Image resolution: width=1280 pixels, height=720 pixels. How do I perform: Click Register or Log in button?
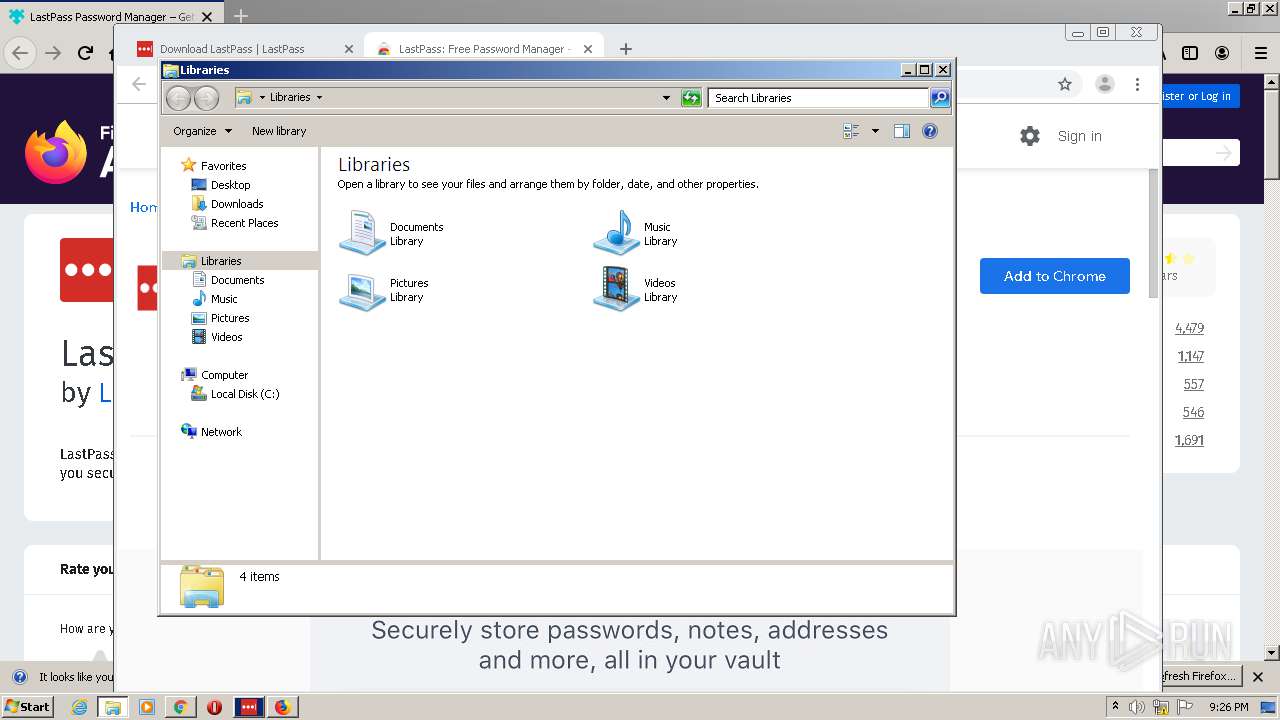[x=1199, y=96]
